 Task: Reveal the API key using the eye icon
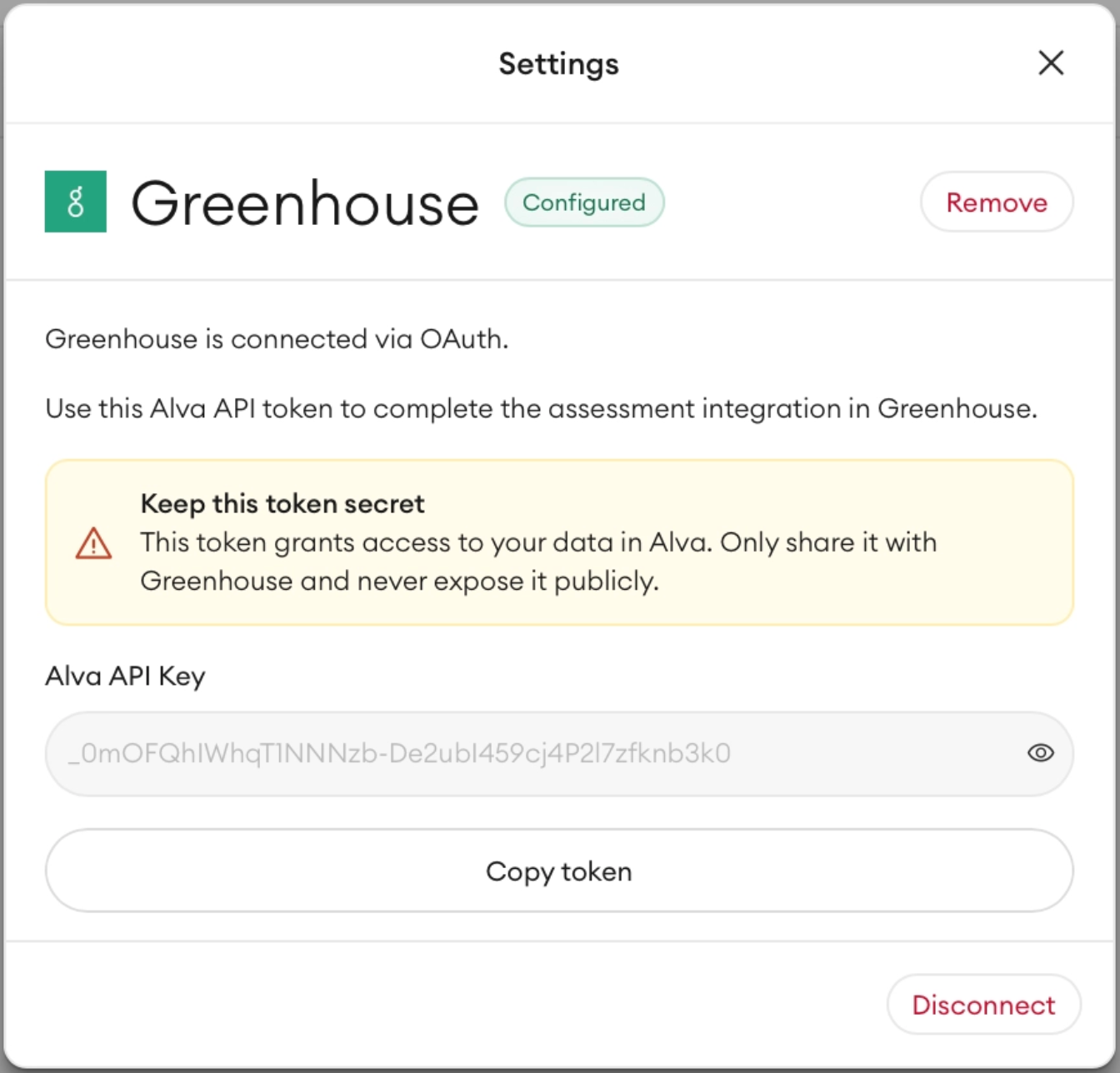coord(1040,753)
